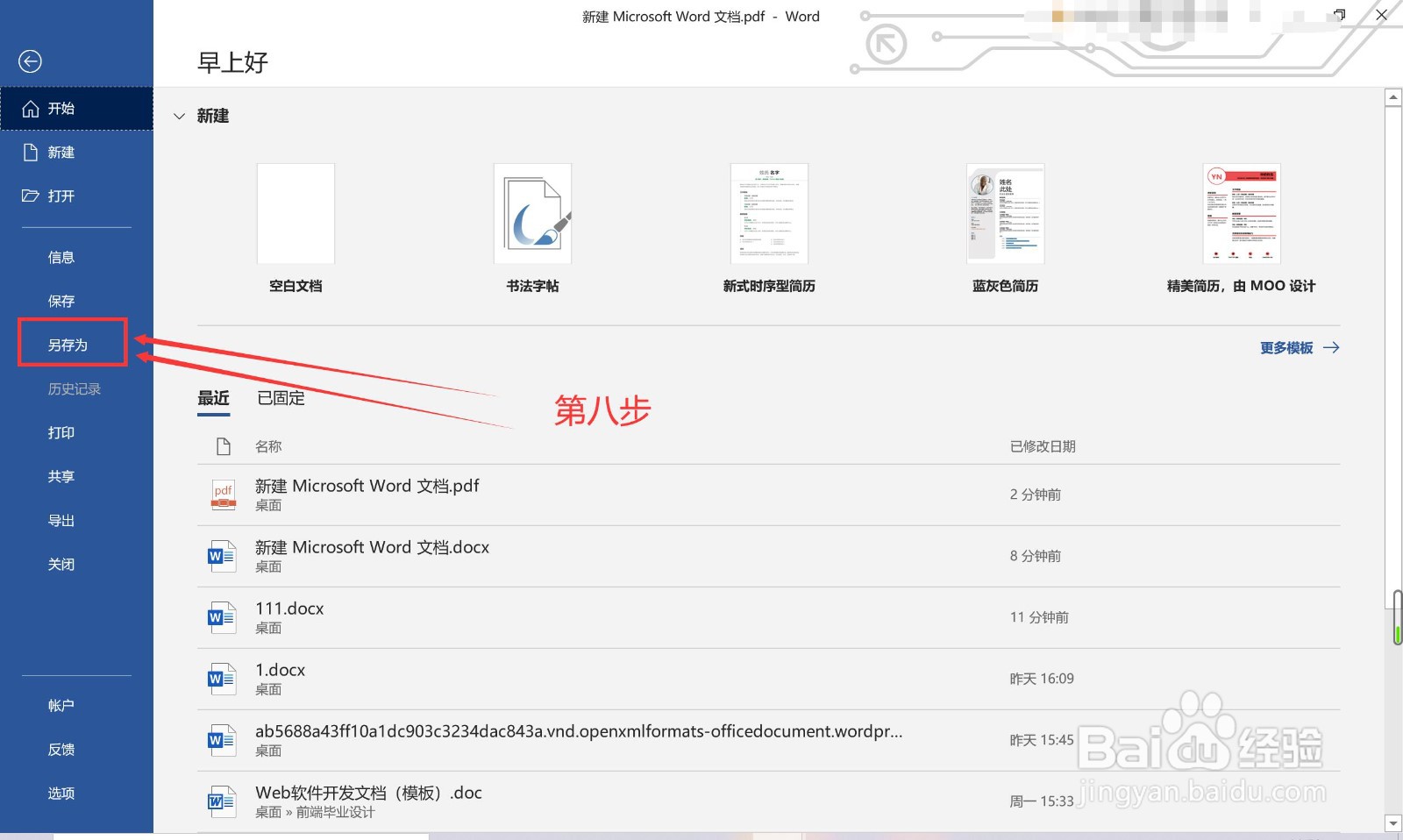The height and width of the screenshot is (840, 1403).
Task: Open Web软件开发文档（模板）.doc
Action: pyautogui.click(x=769, y=802)
